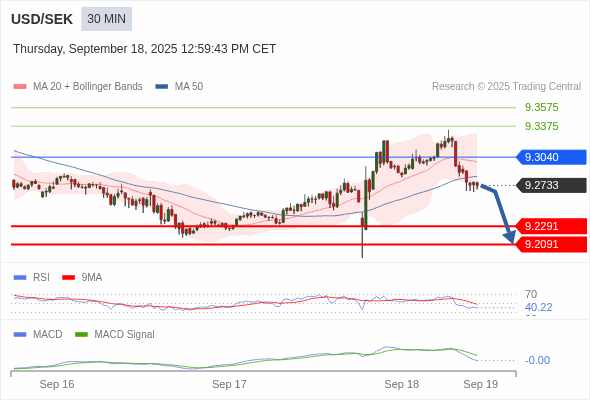Viewport: 590px width, 400px height.
Task: Click the red 9.2091 support price tag
Action: (551, 244)
